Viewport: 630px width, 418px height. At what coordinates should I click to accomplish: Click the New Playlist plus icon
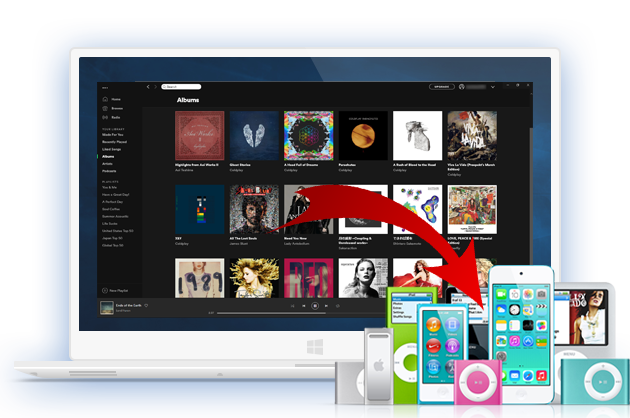coord(105,291)
